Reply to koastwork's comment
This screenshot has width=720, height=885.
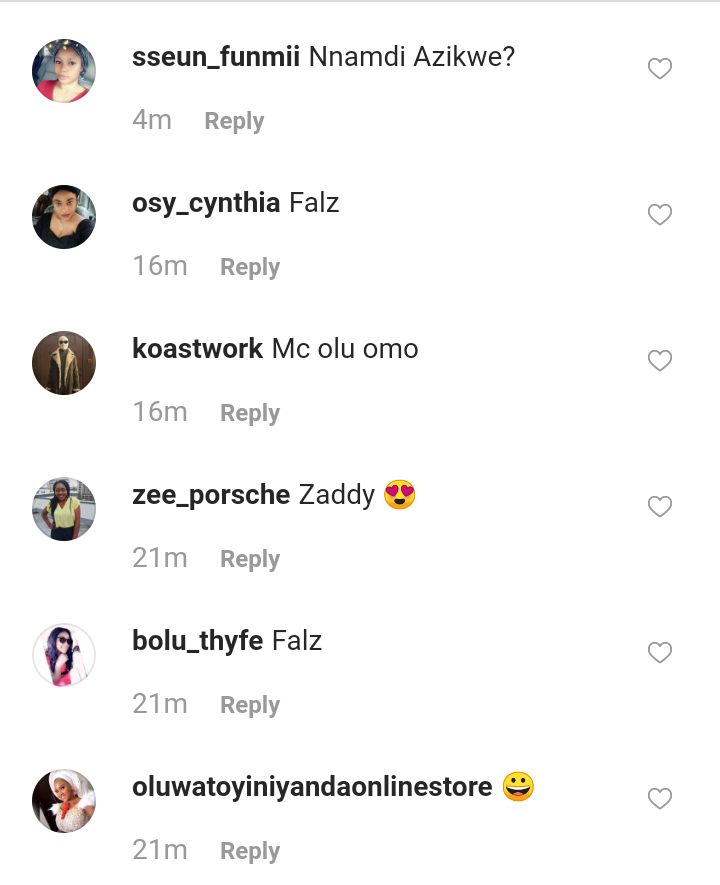tap(250, 413)
